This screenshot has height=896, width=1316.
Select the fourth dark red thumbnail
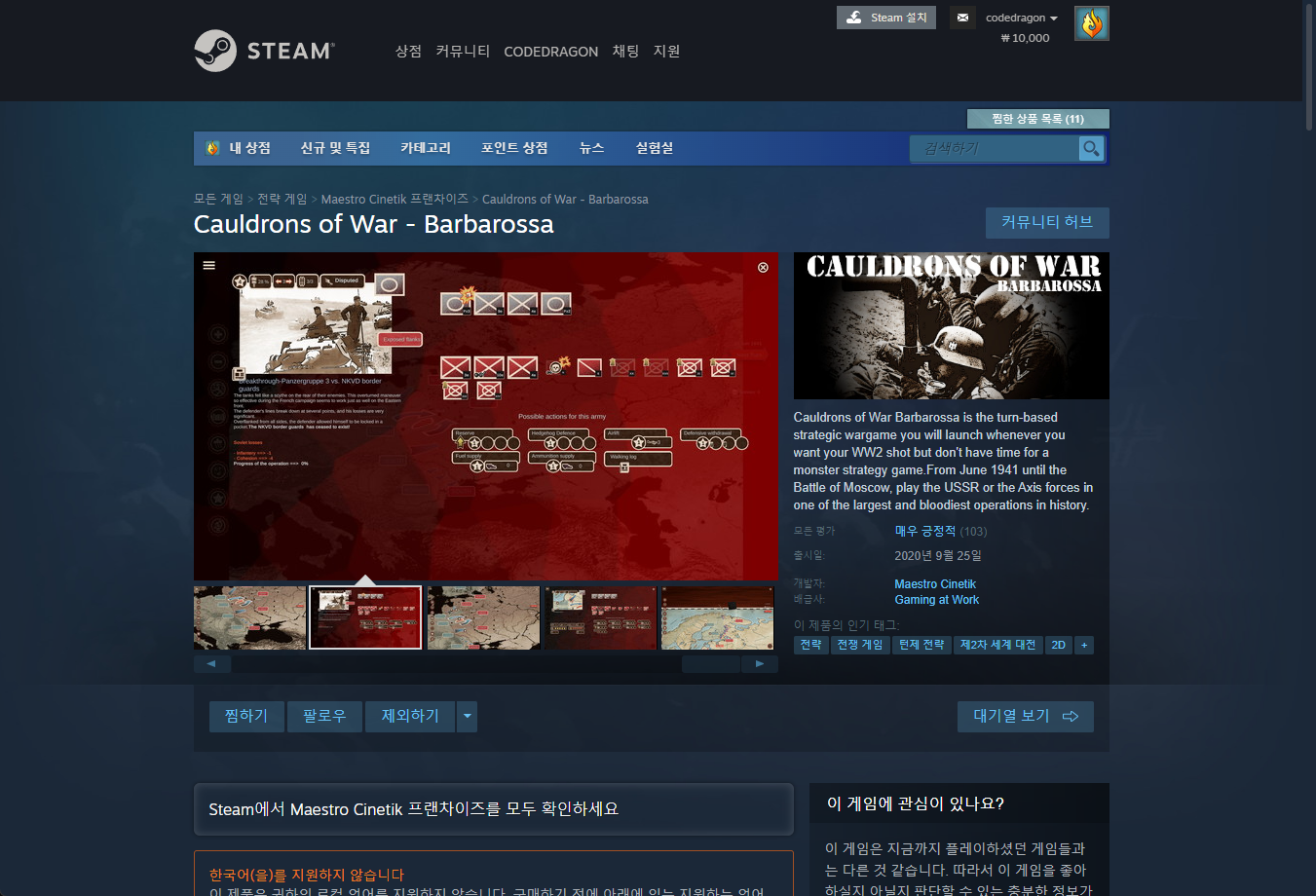click(x=600, y=617)
